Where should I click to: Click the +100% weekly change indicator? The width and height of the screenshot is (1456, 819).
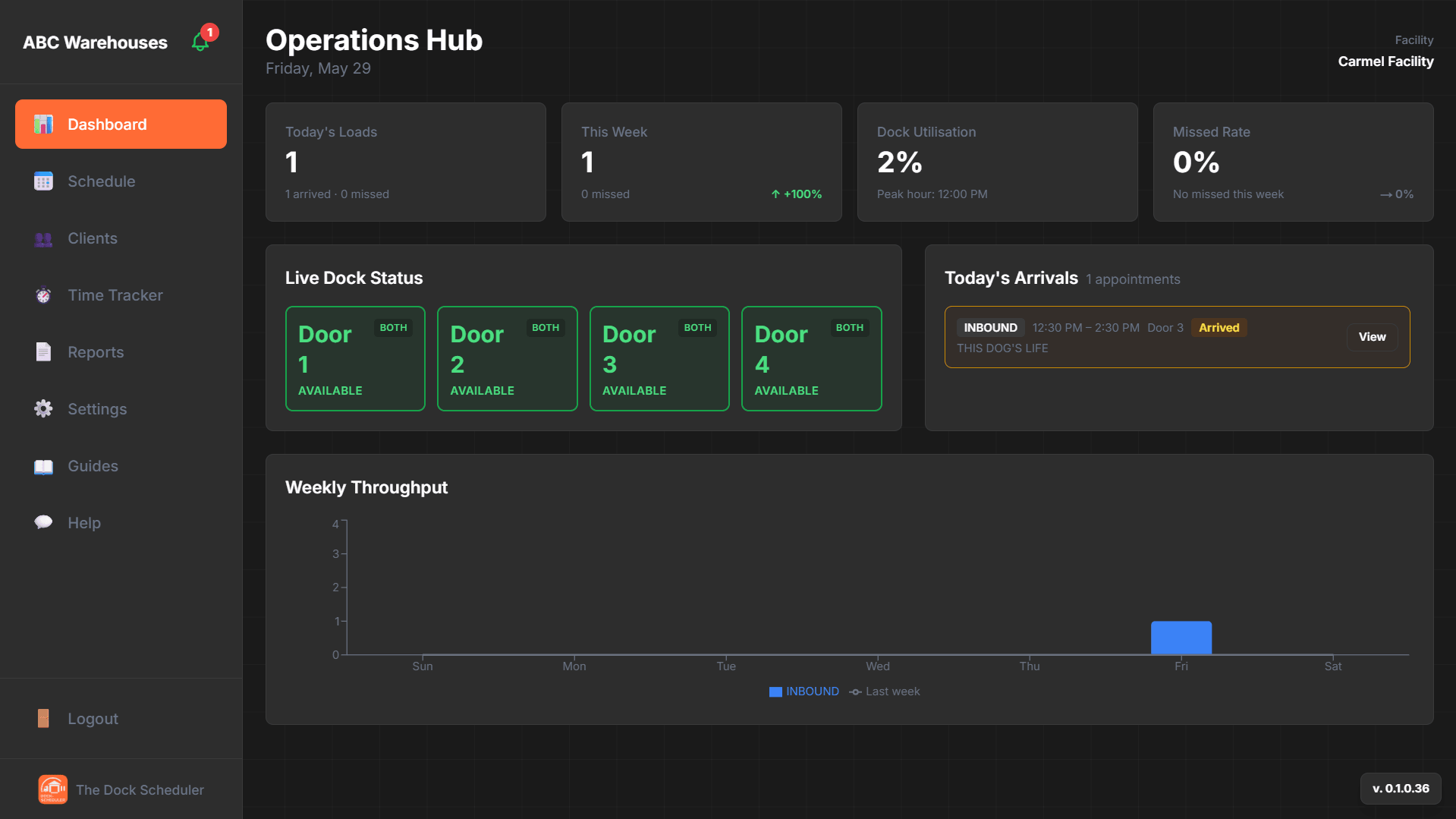coord(797,194)
